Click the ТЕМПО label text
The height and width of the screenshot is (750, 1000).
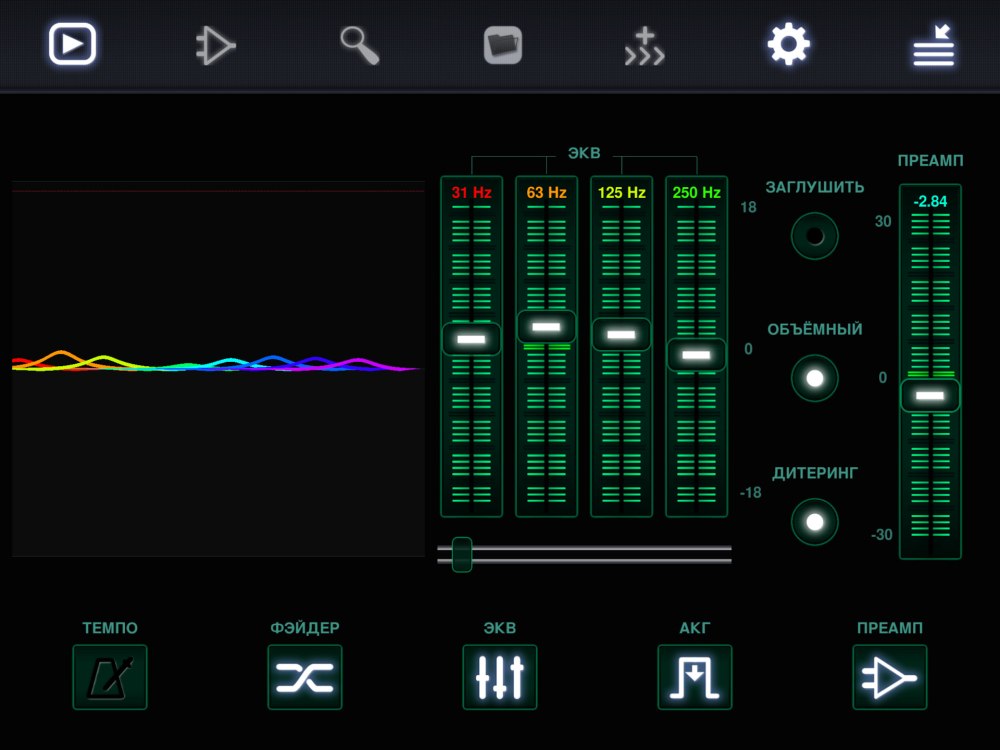tap(110, 628)
